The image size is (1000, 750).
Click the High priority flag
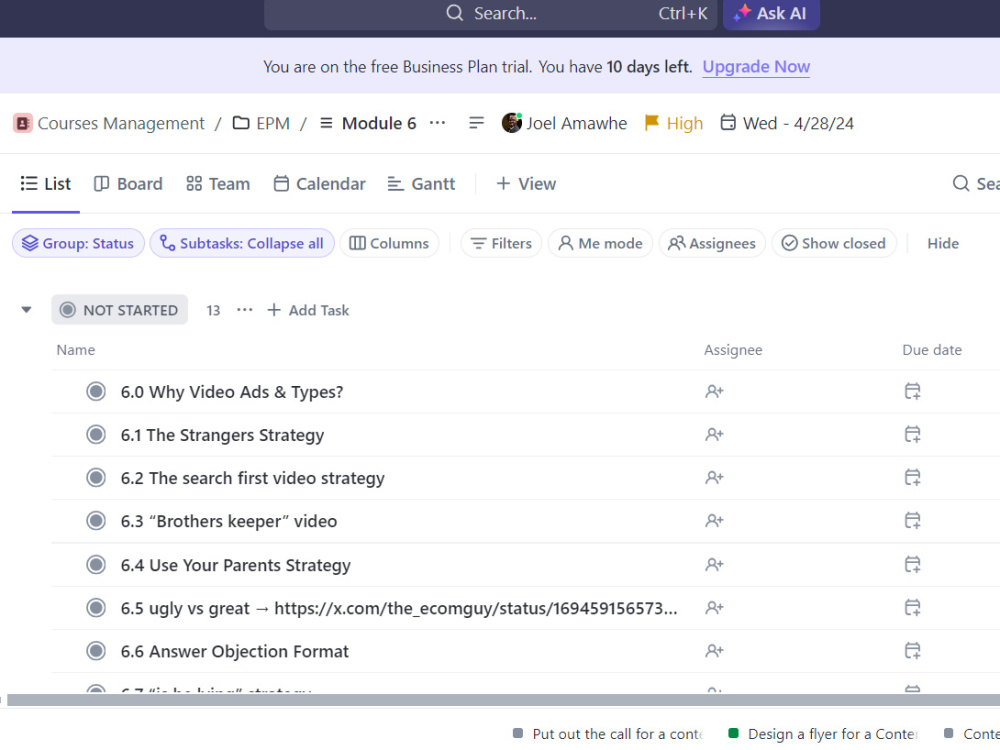click(673, 123)
